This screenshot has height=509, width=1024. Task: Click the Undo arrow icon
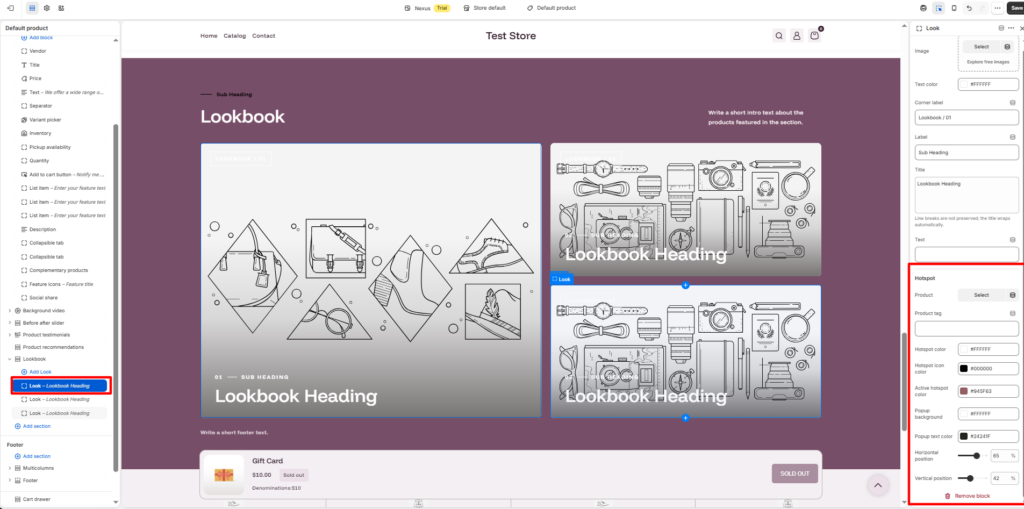969,8
